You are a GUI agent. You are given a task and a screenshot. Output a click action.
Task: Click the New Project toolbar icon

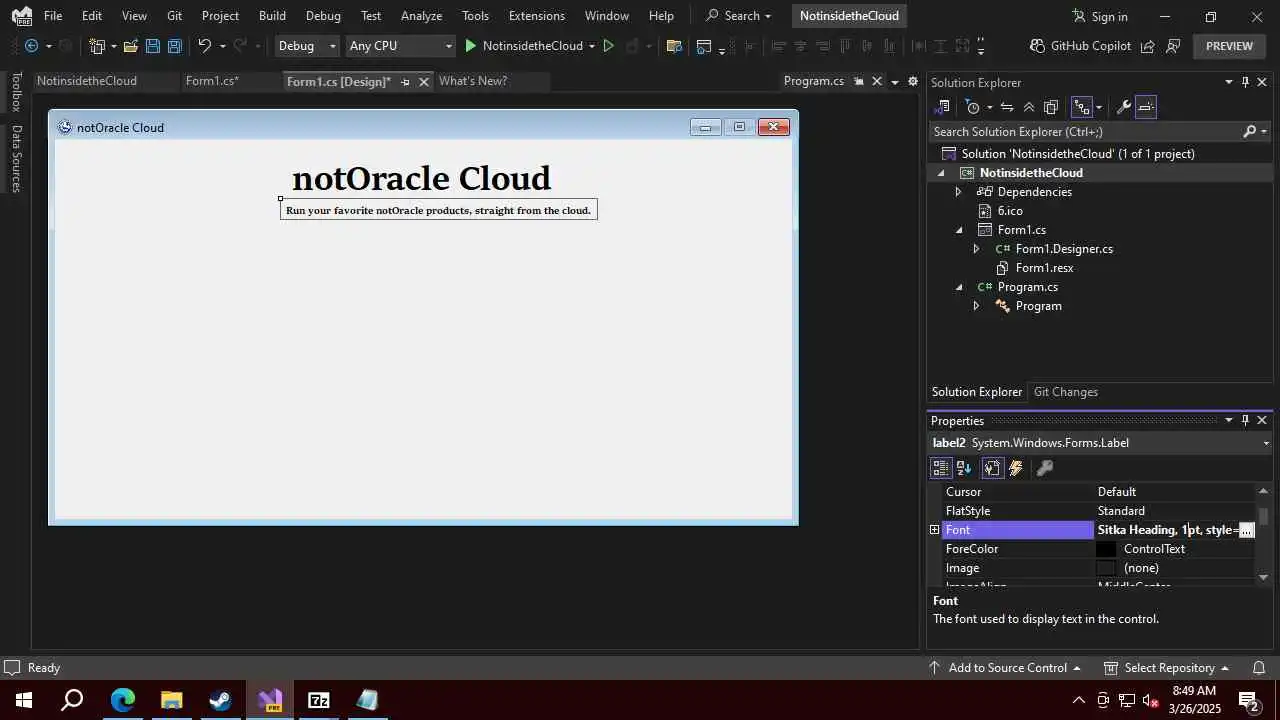(97, 46)
